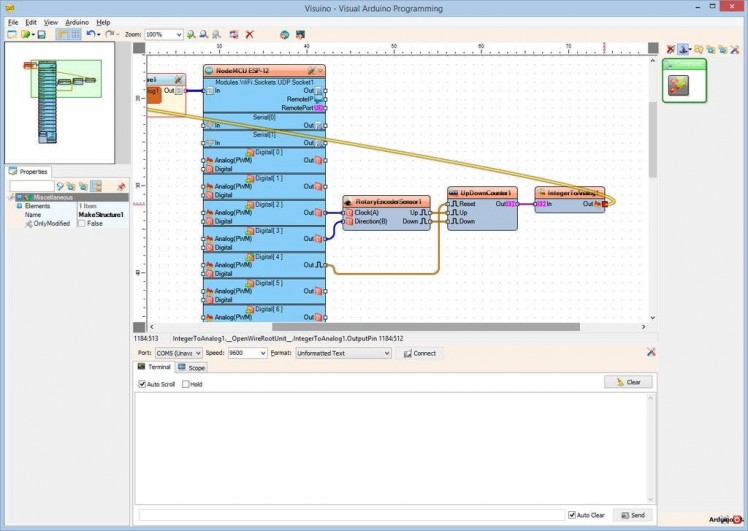This screenshot has width=748, height=531.
Task: Click the red X delete icon
Action: 249,34
